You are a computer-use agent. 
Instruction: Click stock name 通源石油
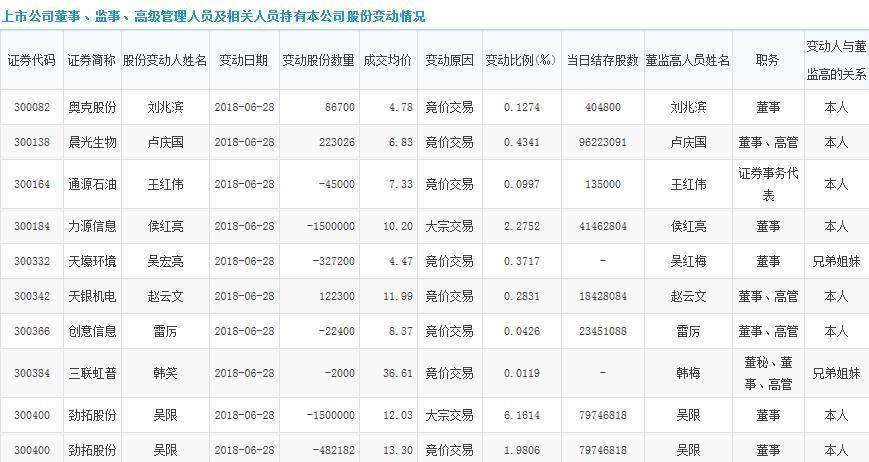click(x=92, y=184)
